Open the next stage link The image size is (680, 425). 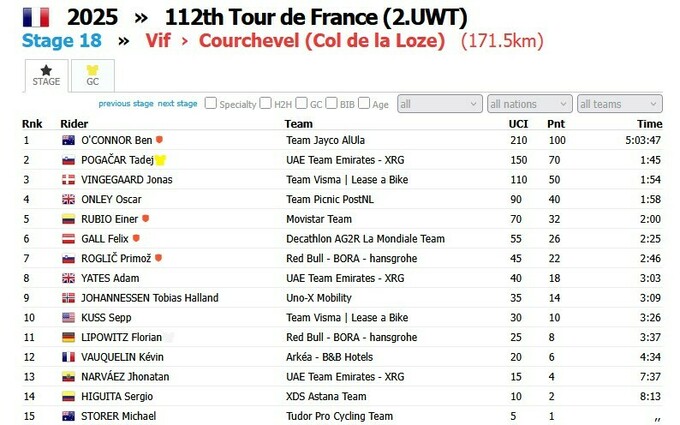coord(178,104)
